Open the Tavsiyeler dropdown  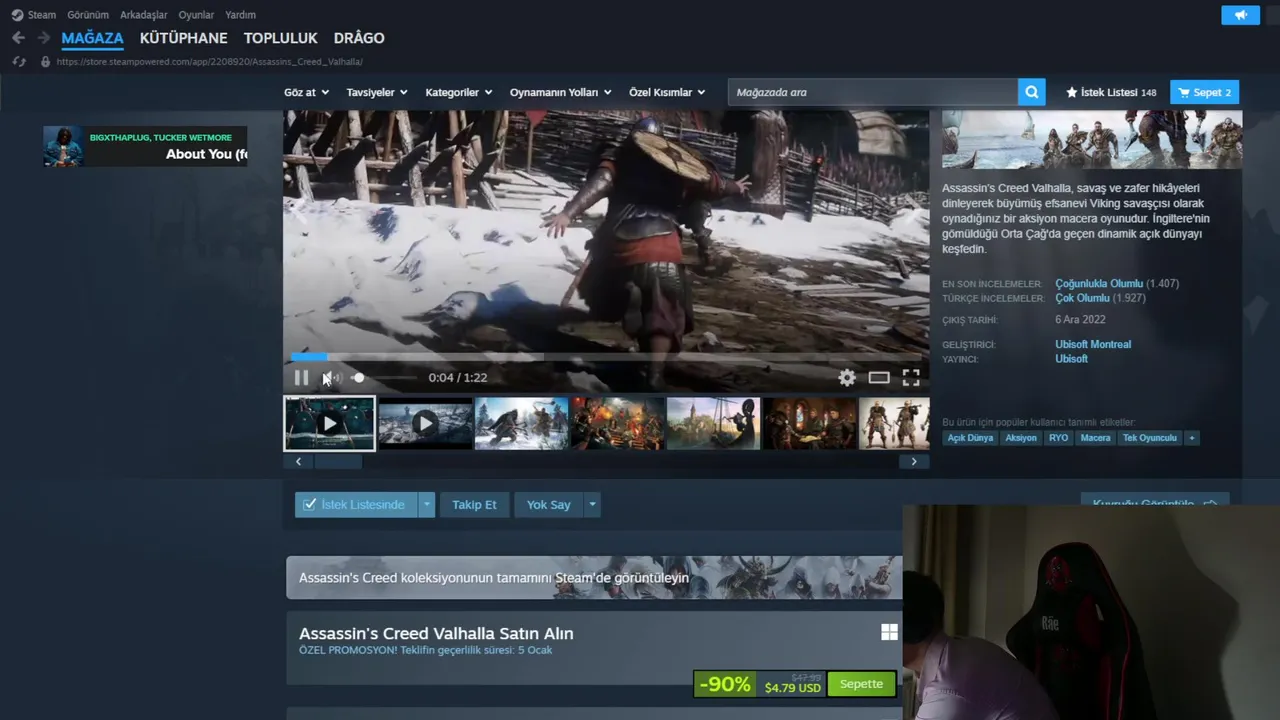tap(378, 92)
